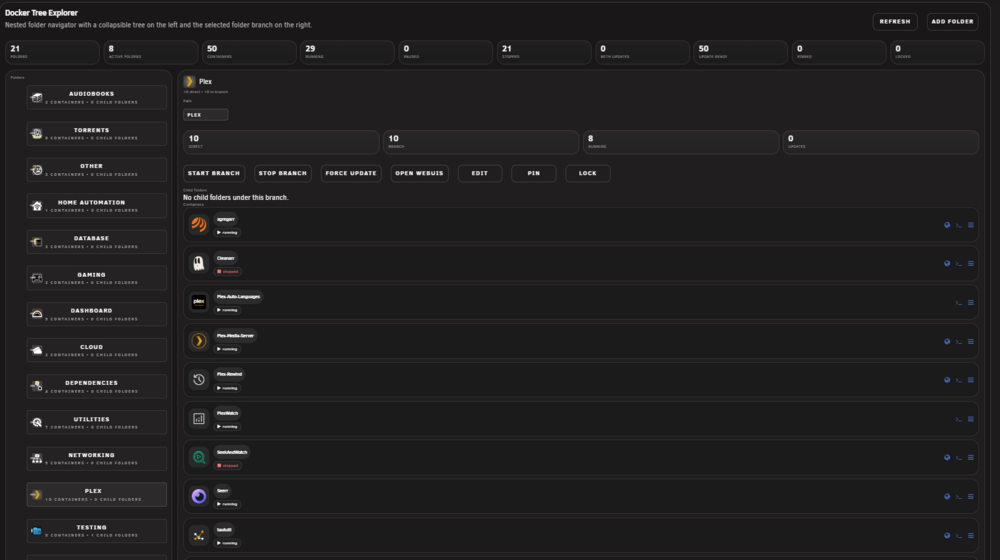This screenshot has height=560, width=1000.
Task: Click the terminal icon for SeekAndWatch
Action: click(x=959, y=457)
